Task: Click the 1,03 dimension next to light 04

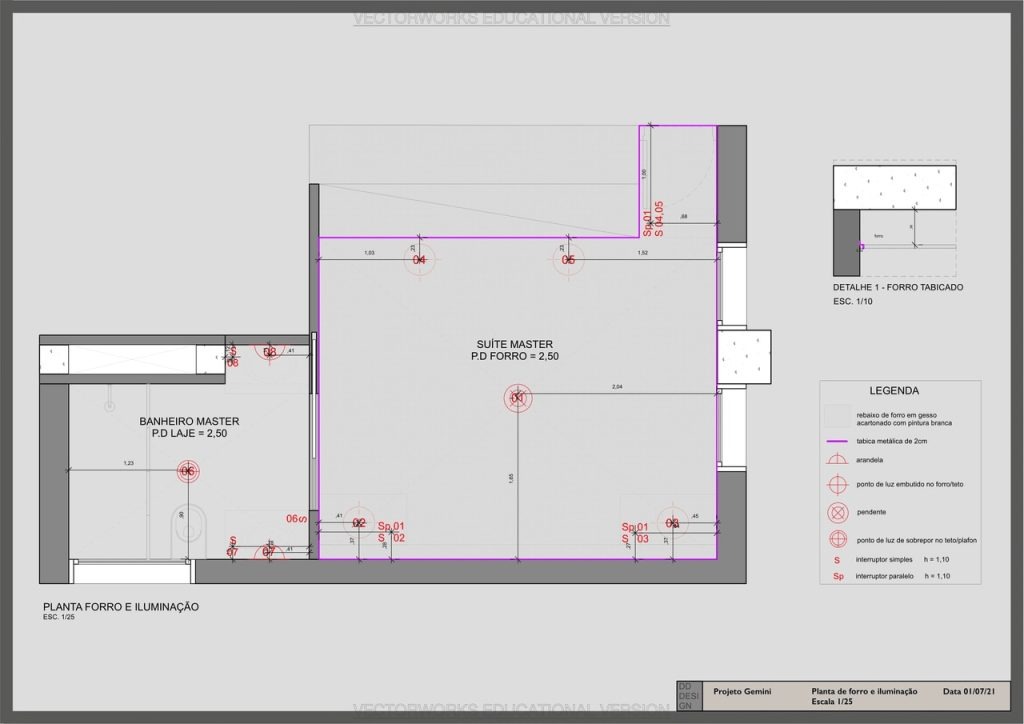Action: coord(369,253)
